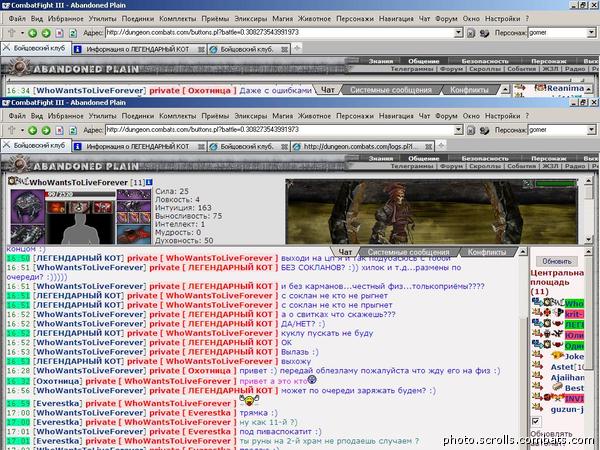Click scroll-up arrow of player list pane
Image resolution: width=600 pixels, height=450 pixels.
click(x=589, y=251)
